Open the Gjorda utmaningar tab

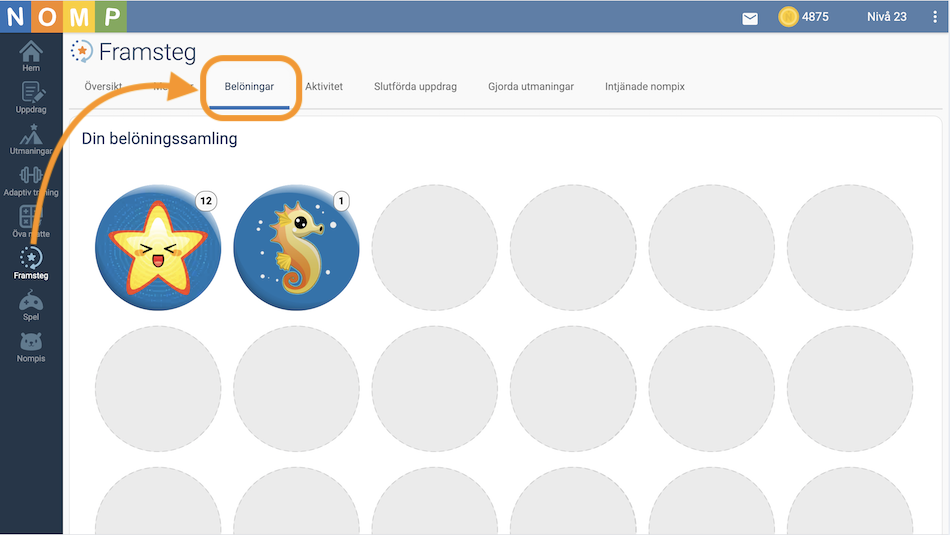click(x=531, y=87)
